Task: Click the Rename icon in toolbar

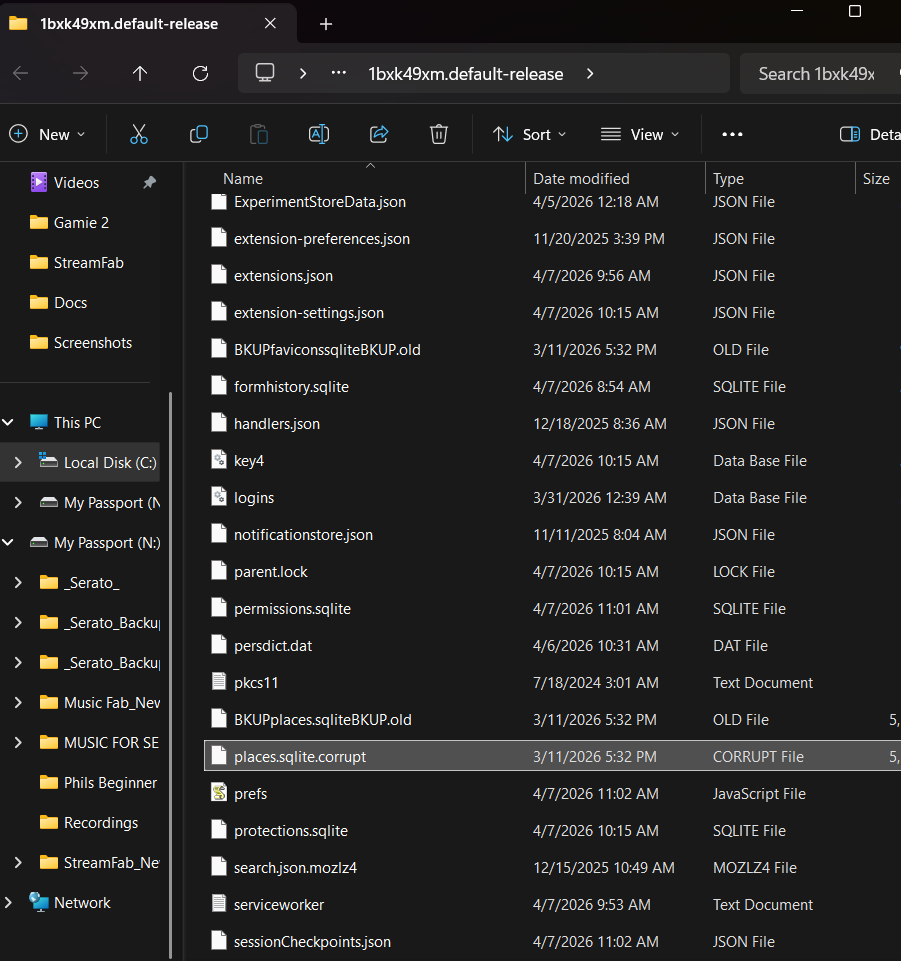Action: pyautogui.click(x=319, y=134)
